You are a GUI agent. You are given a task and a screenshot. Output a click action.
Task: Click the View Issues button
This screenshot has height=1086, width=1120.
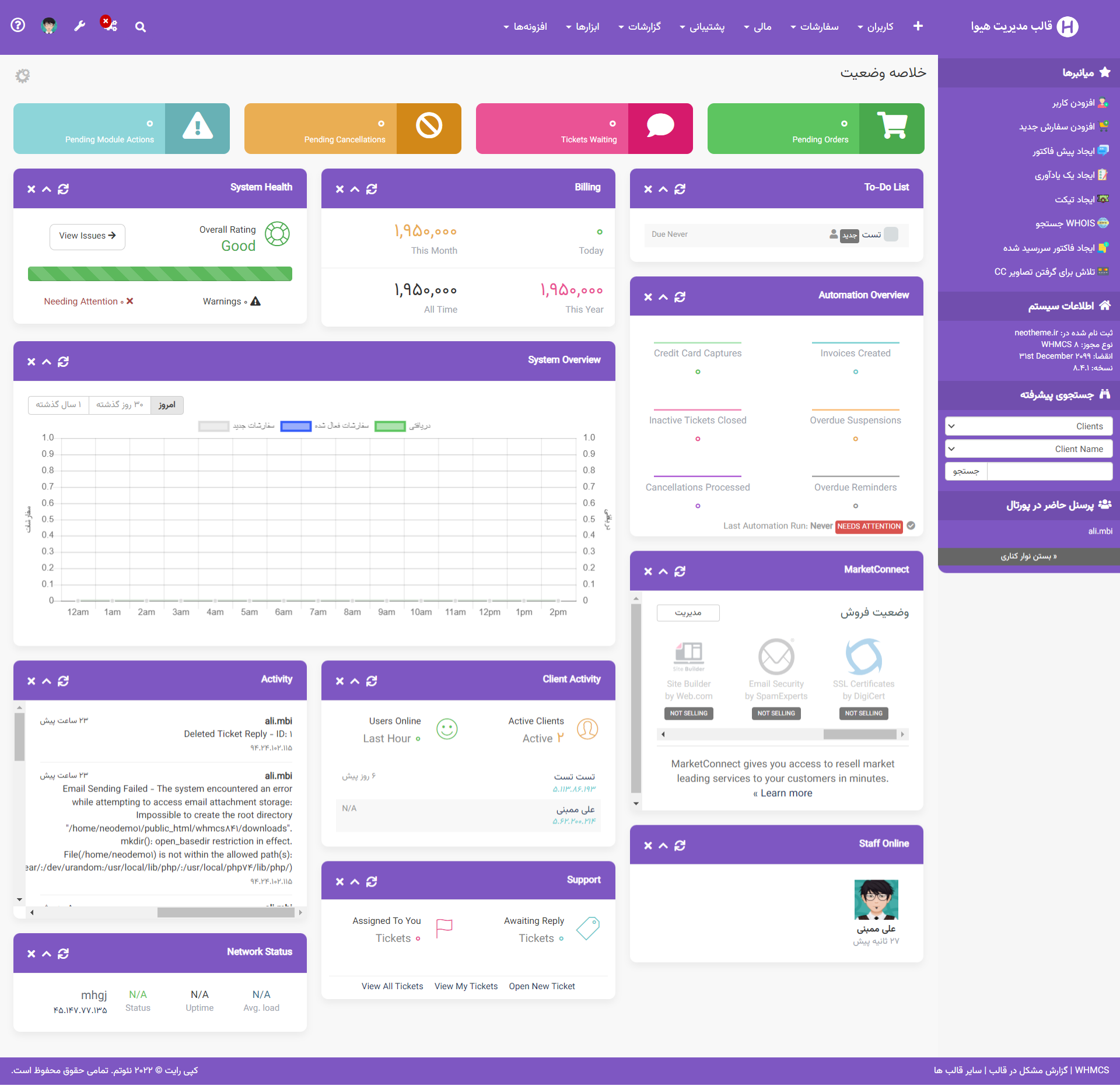pos(87,236)
